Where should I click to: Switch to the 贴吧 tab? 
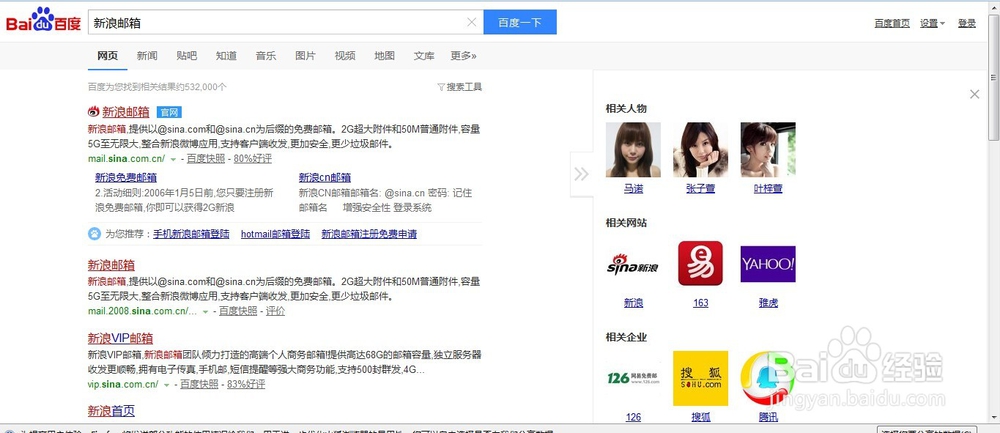click(186, 56)
